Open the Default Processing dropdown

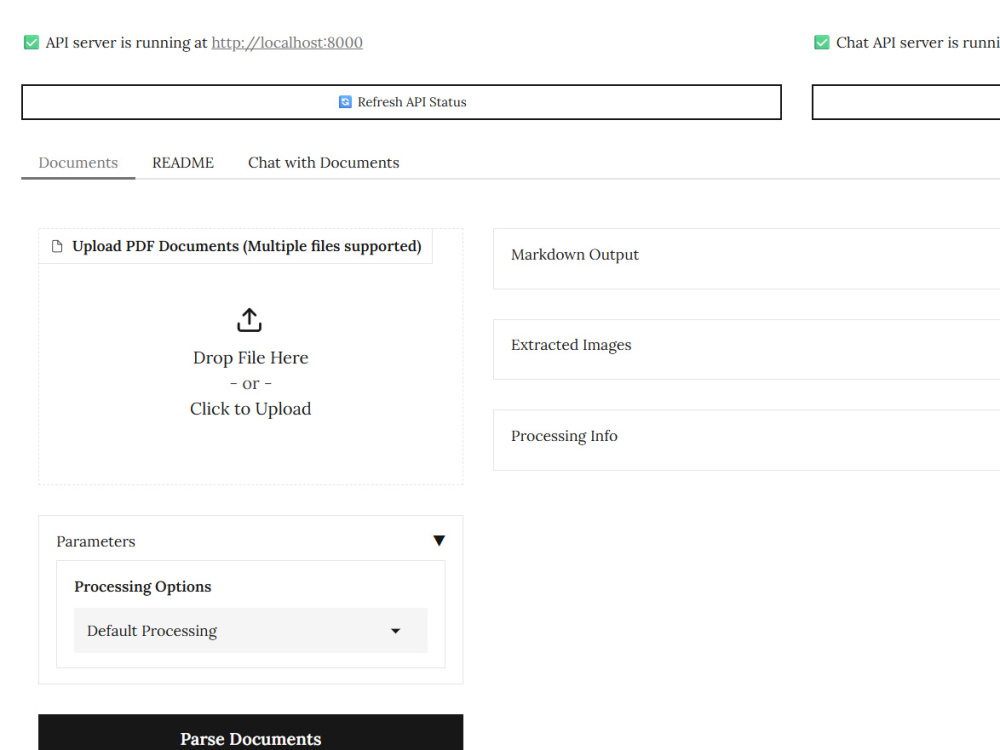pos(251,631)
